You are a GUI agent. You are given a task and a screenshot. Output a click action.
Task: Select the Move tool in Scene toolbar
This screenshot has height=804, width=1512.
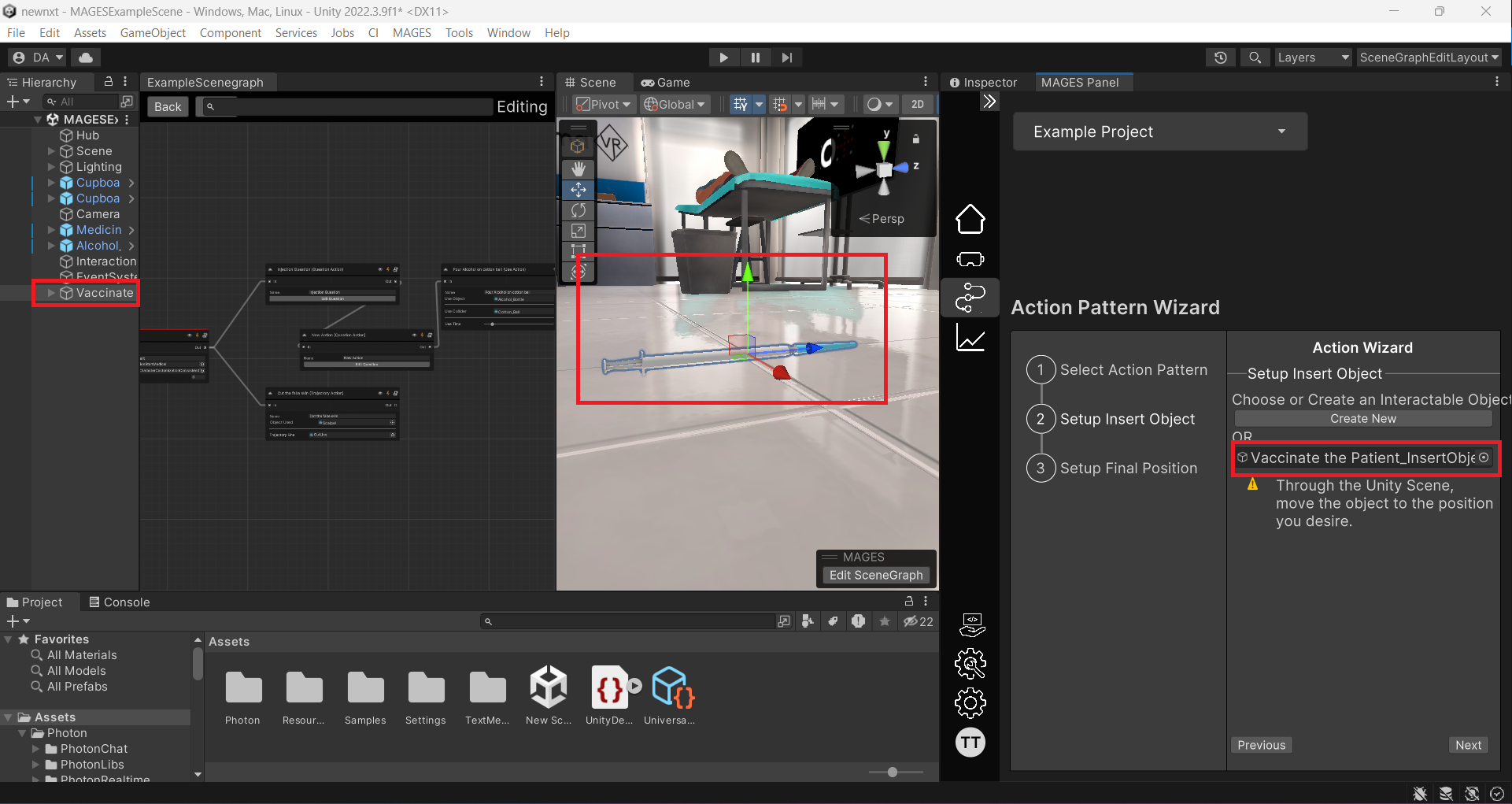(578, 190)
